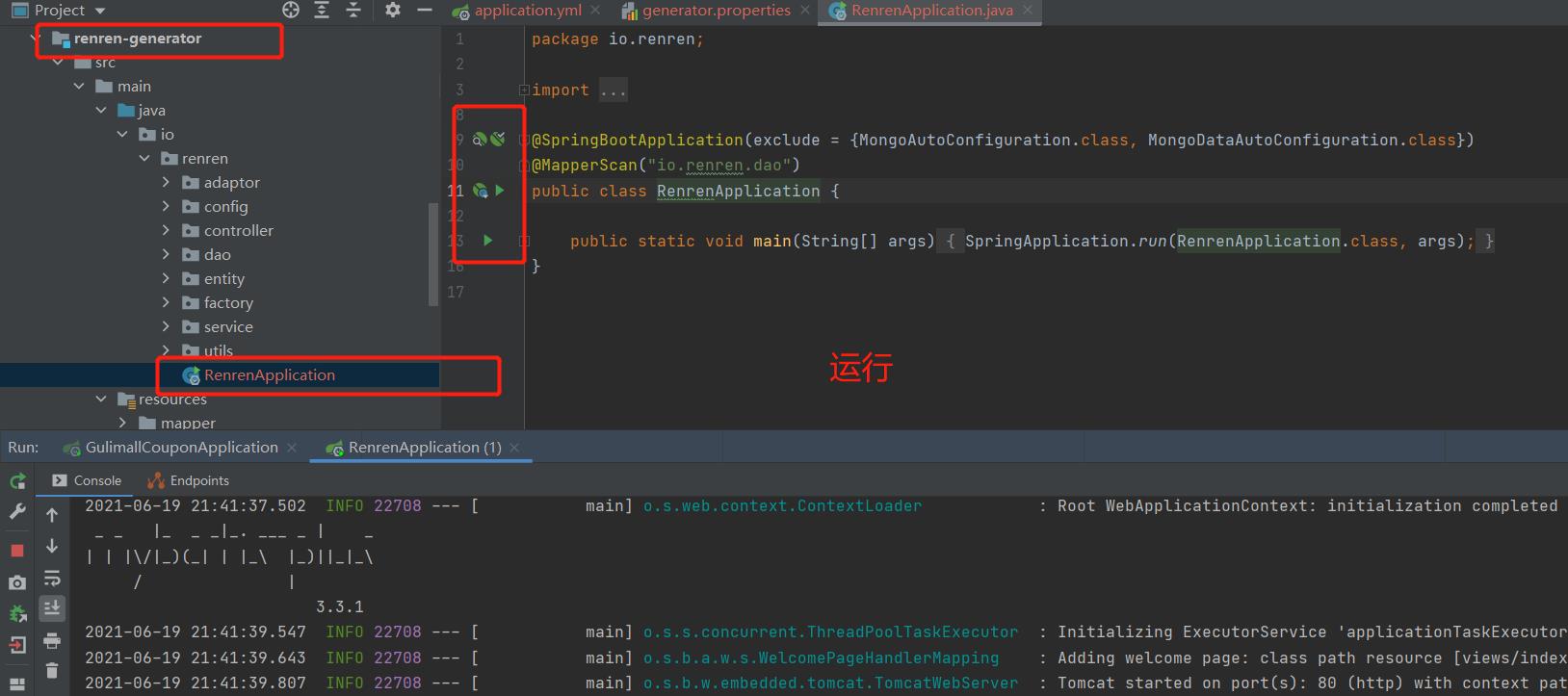Image resolution: width=1568 pixels, height=696 pixels.
Task: Click Spring bean gutter icon on line 9
Action: 480,140
